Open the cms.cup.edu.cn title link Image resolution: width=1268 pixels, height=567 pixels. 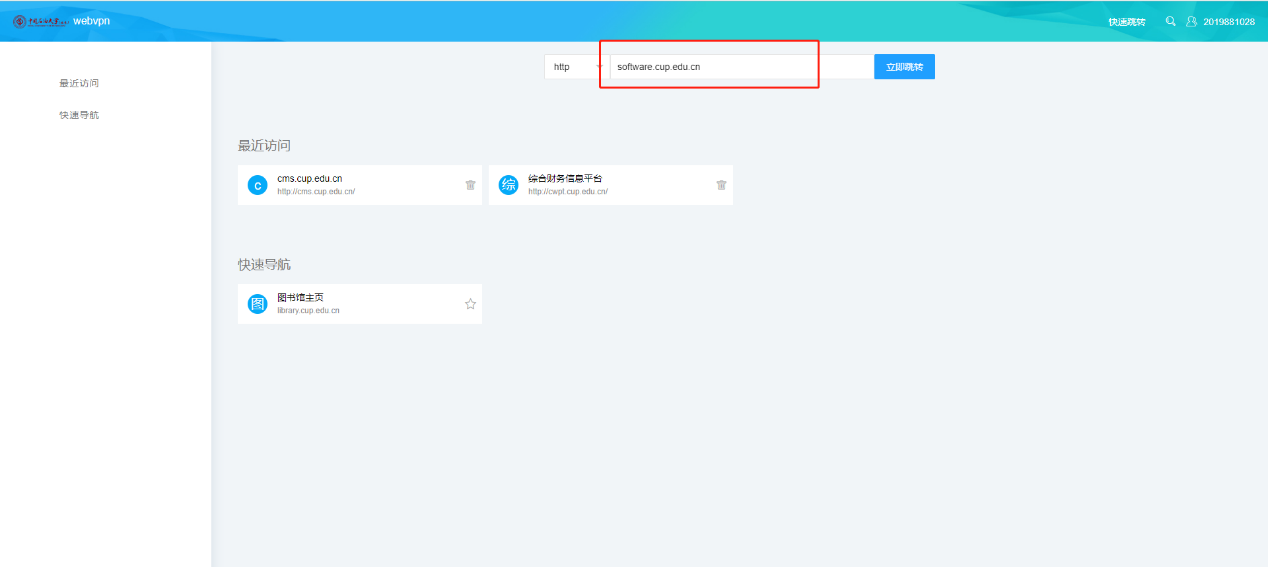[x=309, y=179]
